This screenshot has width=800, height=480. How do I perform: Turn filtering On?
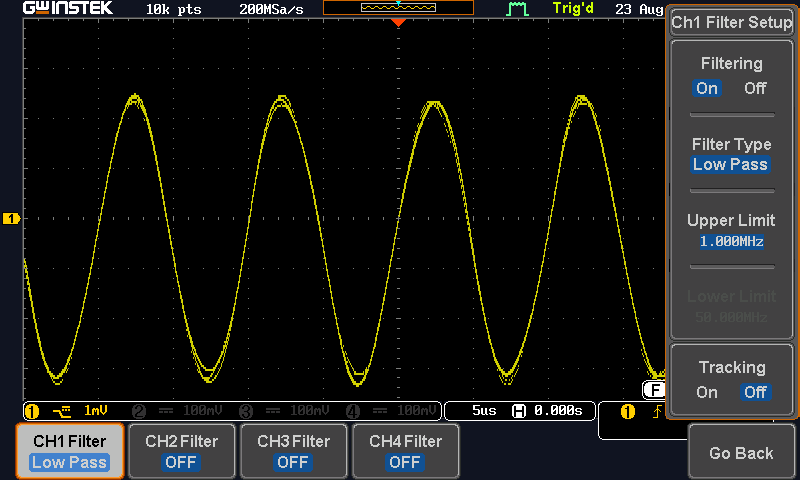coord(707,88)
